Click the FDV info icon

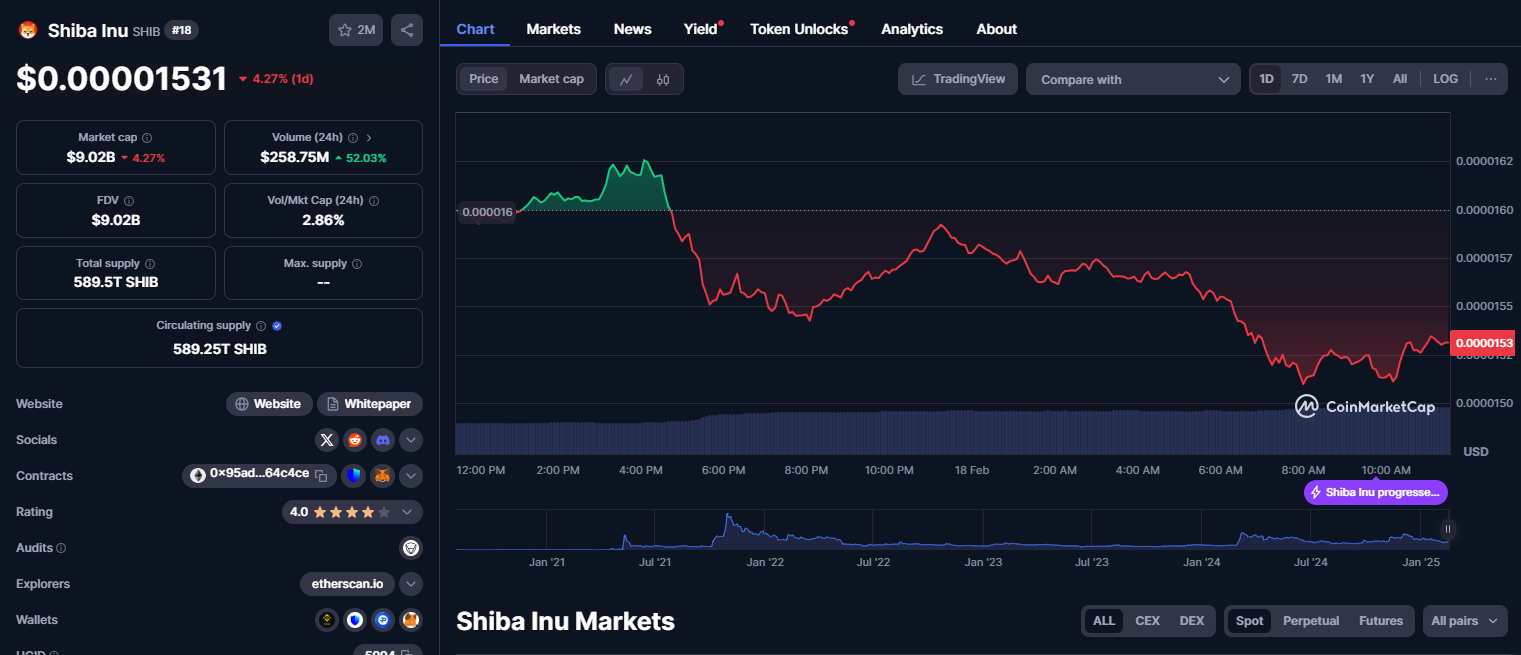pyautogui.click(x=129, y=200)
